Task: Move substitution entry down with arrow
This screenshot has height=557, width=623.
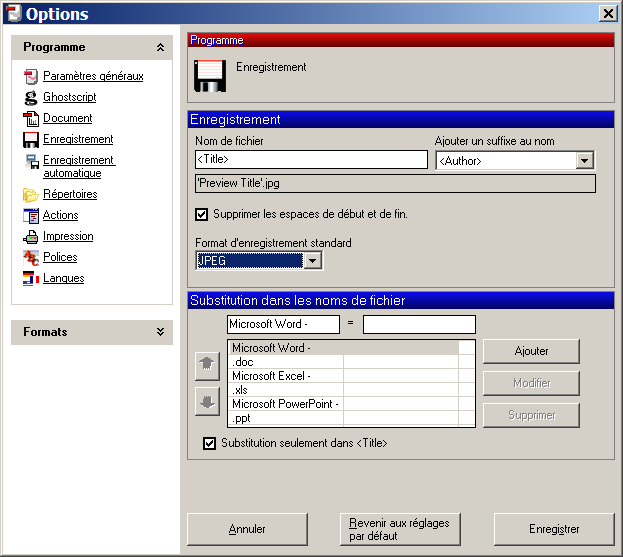Action: point(207,401)
